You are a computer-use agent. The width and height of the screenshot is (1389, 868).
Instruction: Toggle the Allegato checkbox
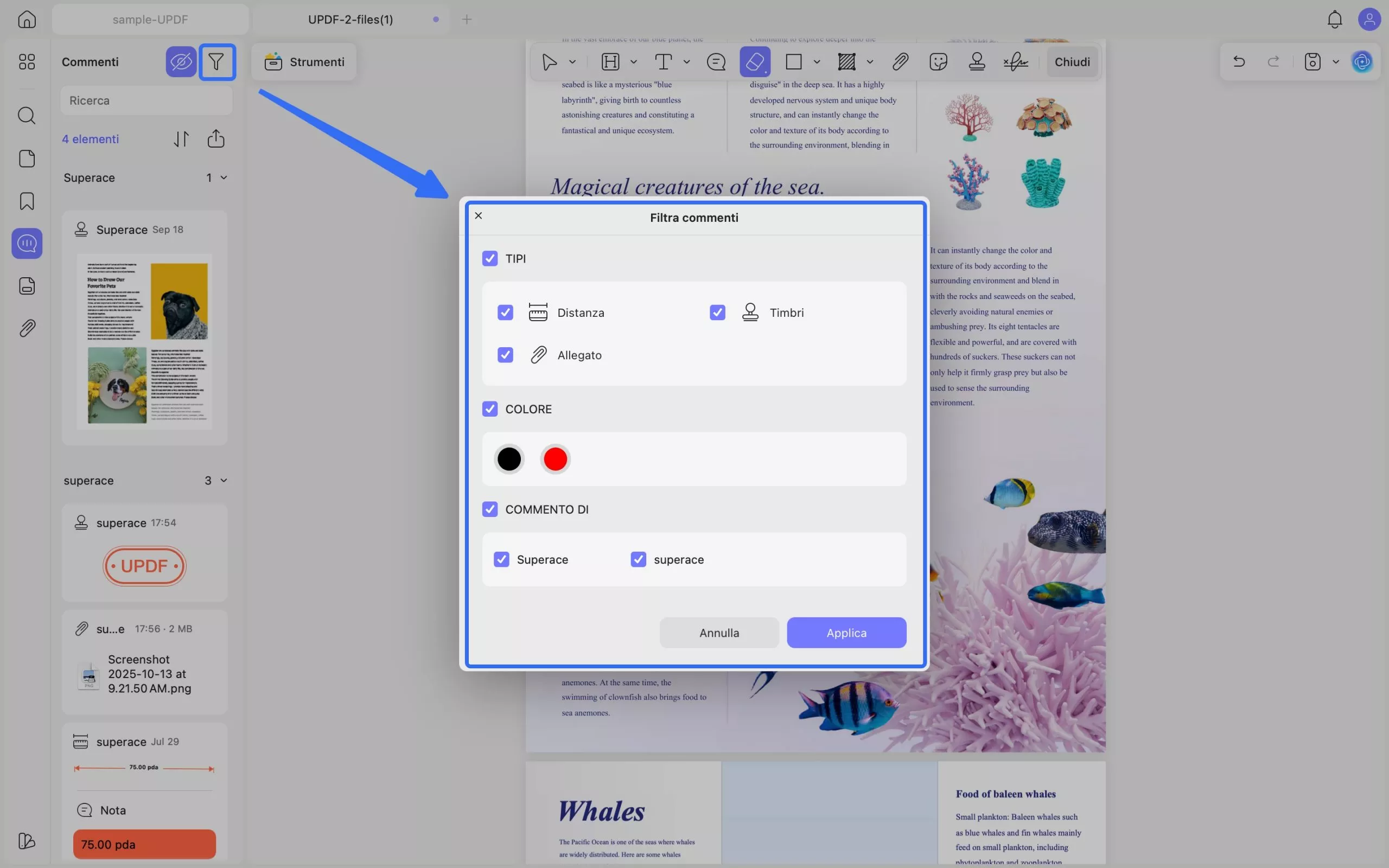point(505,355)
